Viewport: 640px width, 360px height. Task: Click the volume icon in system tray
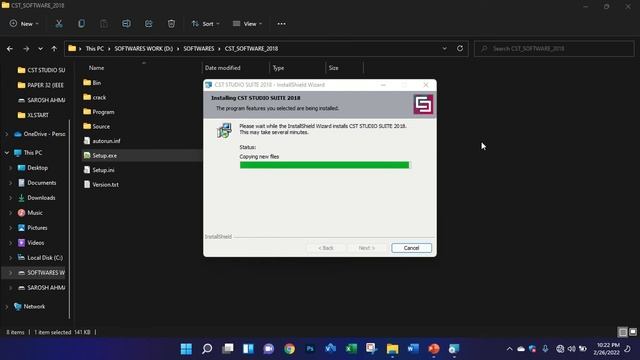click(571, 349)
